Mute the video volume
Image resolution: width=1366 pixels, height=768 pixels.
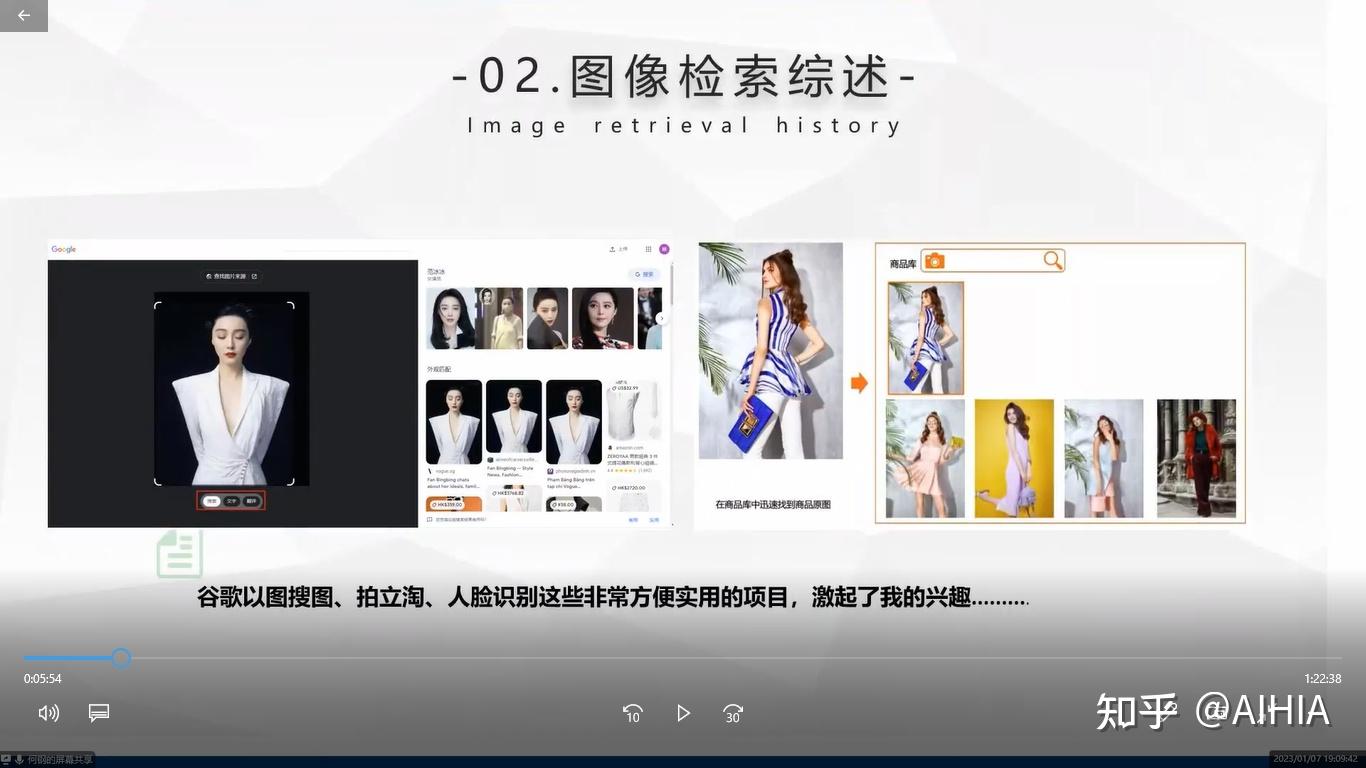48,713
